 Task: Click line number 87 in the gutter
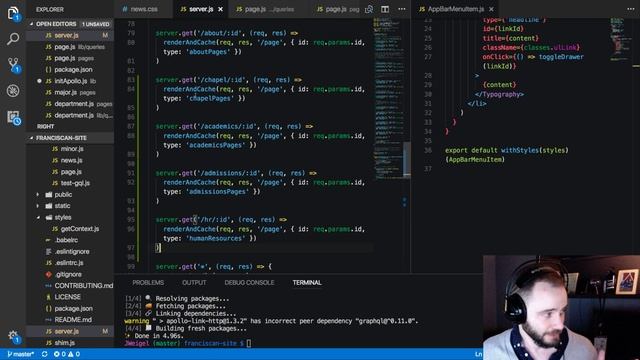coord(131,127)
